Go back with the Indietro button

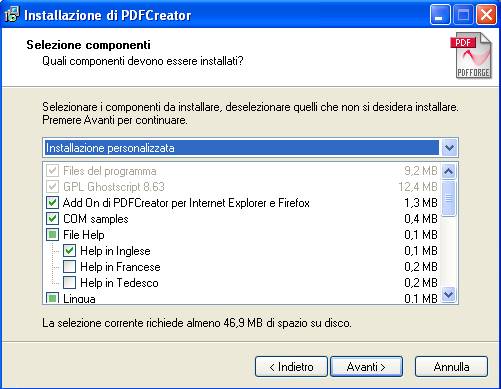pos(291,367)
